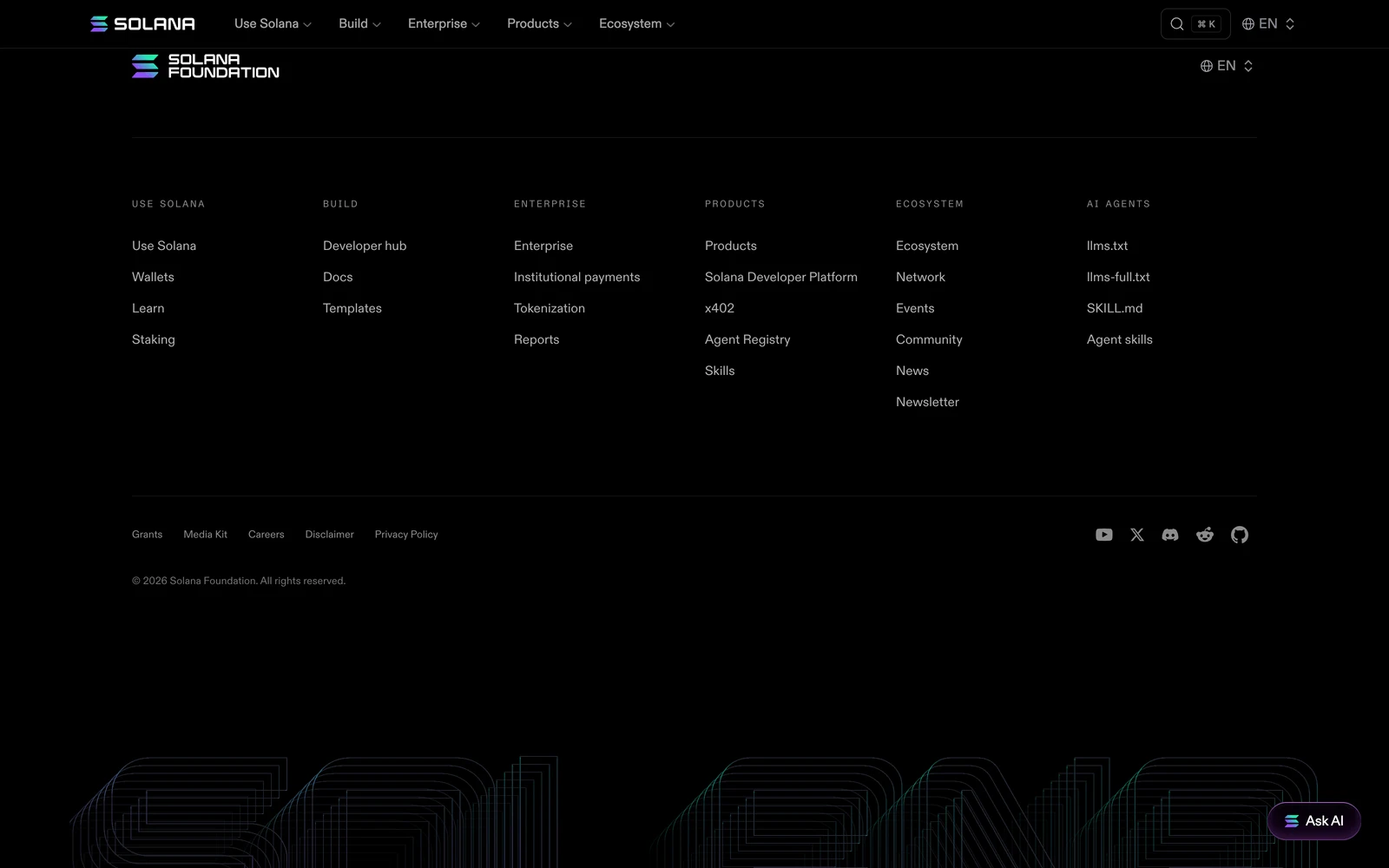Open the Newsletter link

click(x=927, y=402)
